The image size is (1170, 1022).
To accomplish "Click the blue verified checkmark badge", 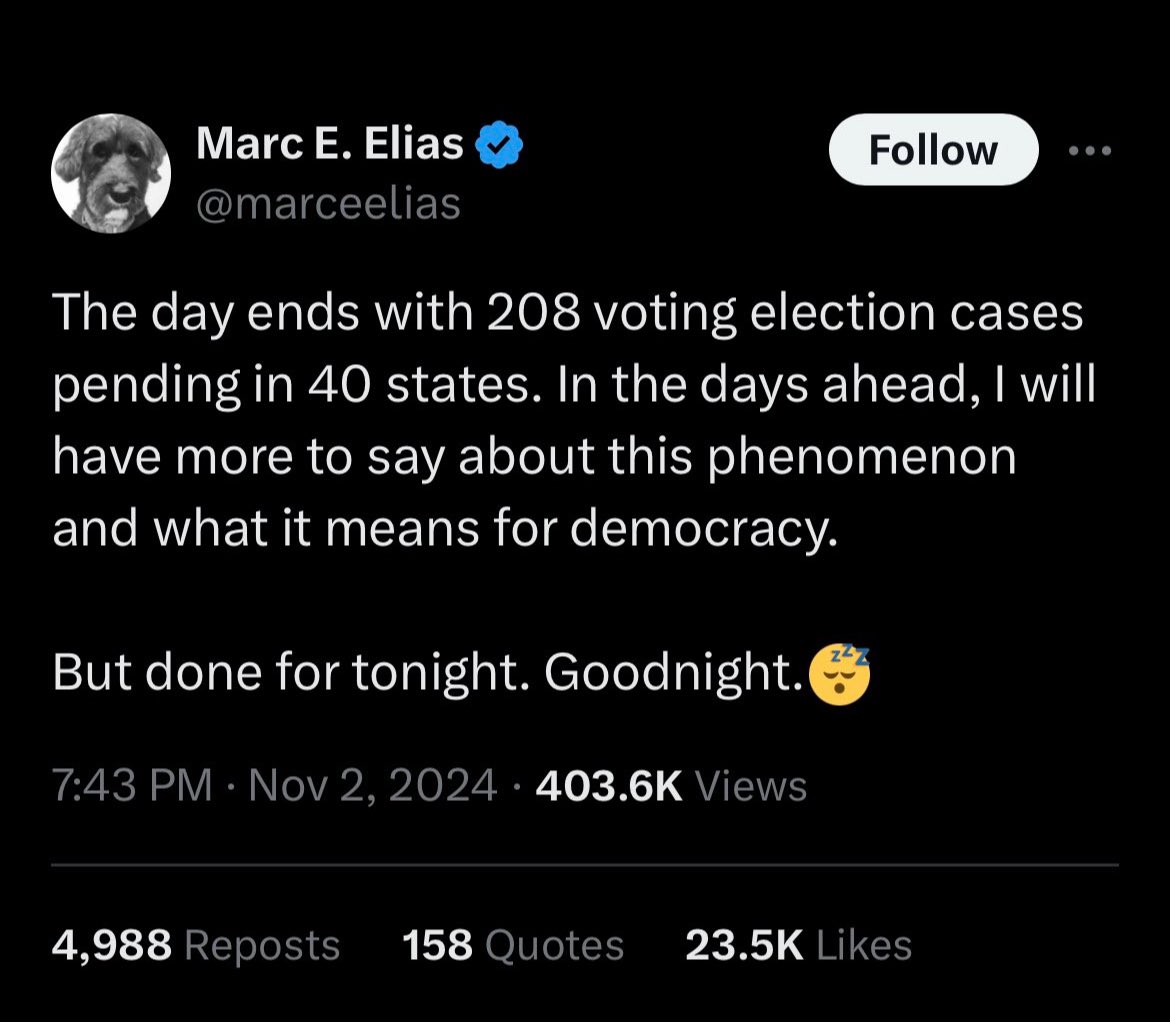I will [x=499, y=146].
